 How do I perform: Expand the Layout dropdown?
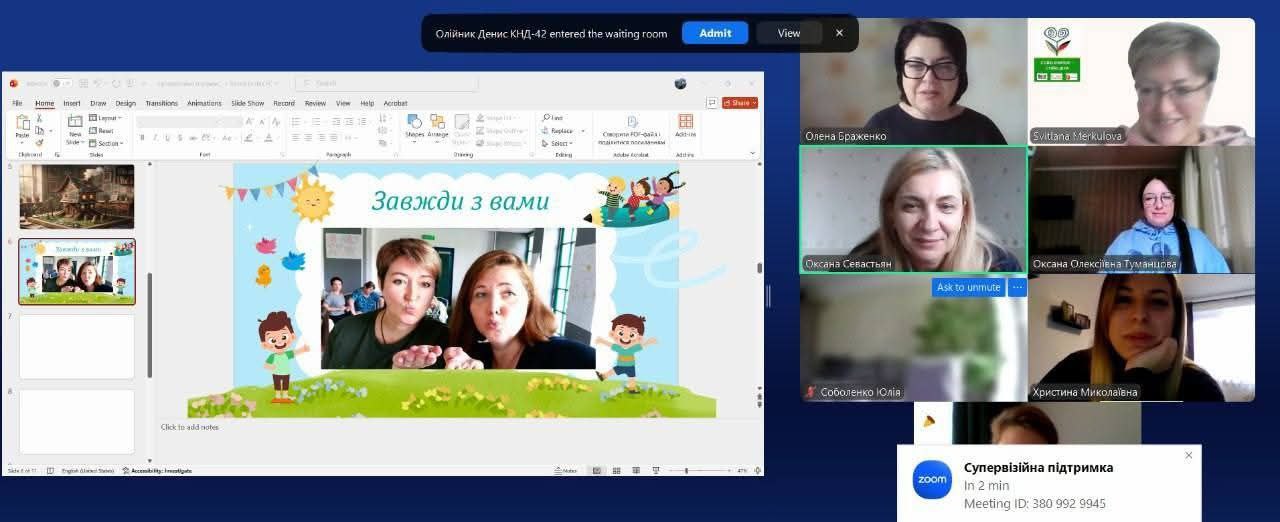[x=105, y=118]
